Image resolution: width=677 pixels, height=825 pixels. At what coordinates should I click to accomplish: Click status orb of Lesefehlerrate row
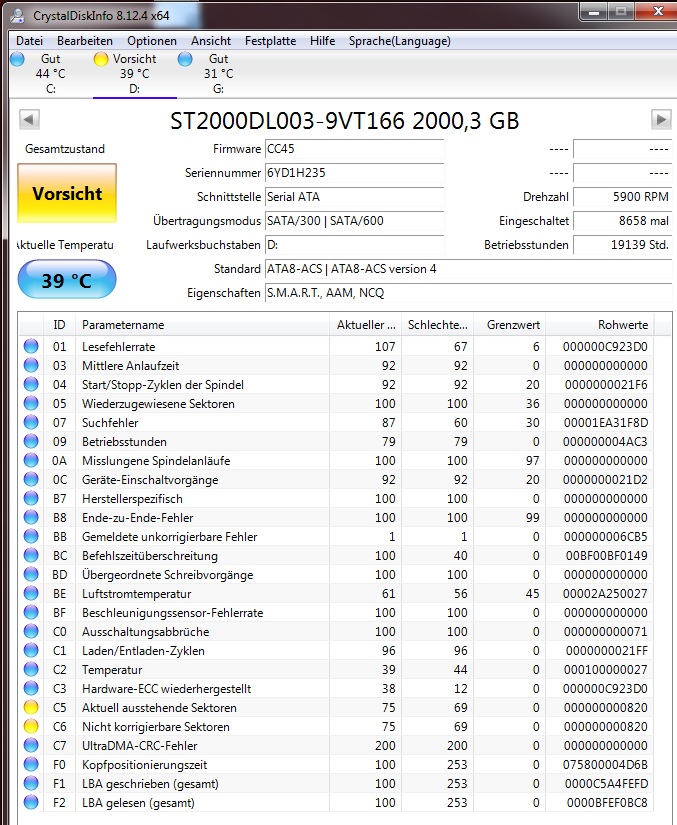[x=31, y=346]
